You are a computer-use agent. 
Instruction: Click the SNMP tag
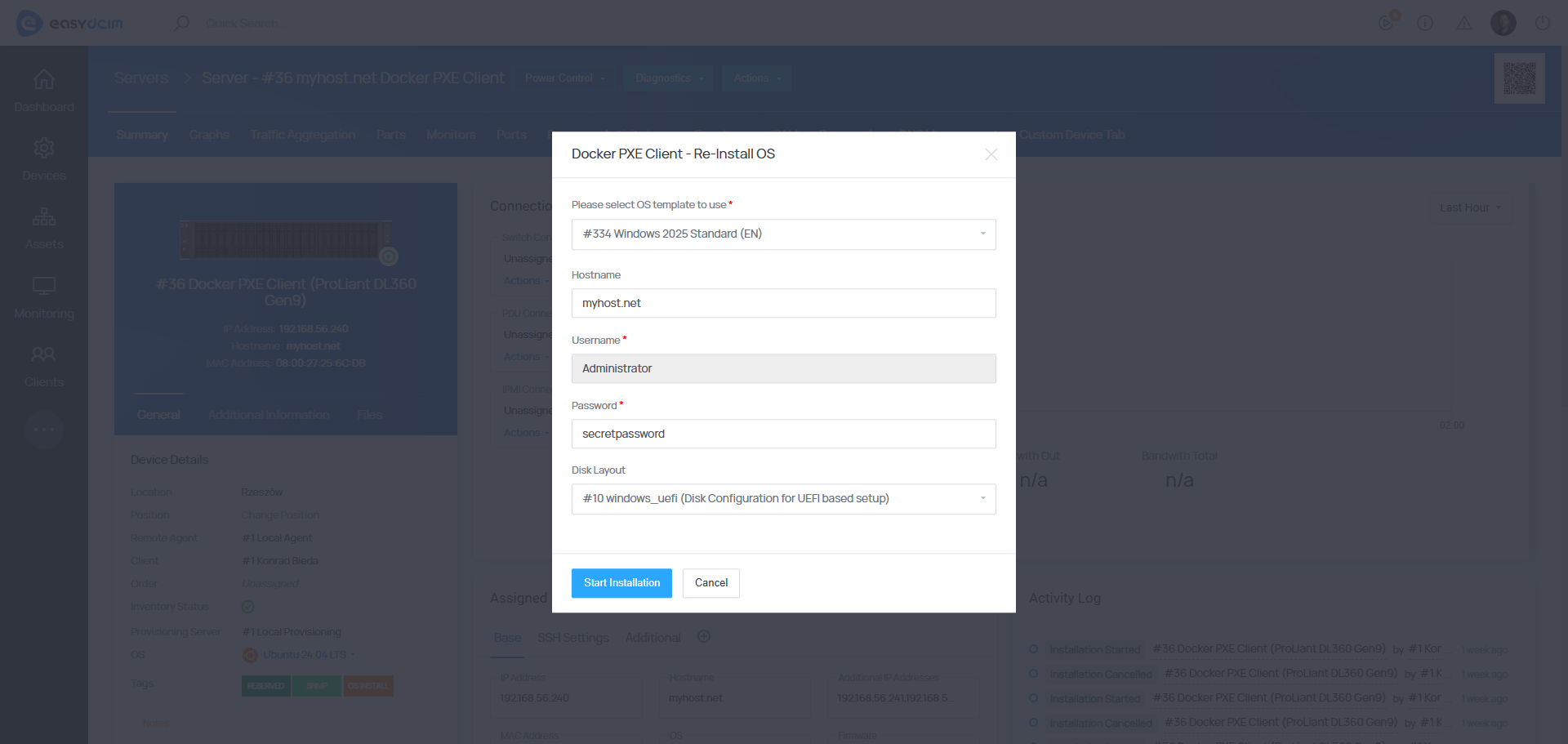317,686
